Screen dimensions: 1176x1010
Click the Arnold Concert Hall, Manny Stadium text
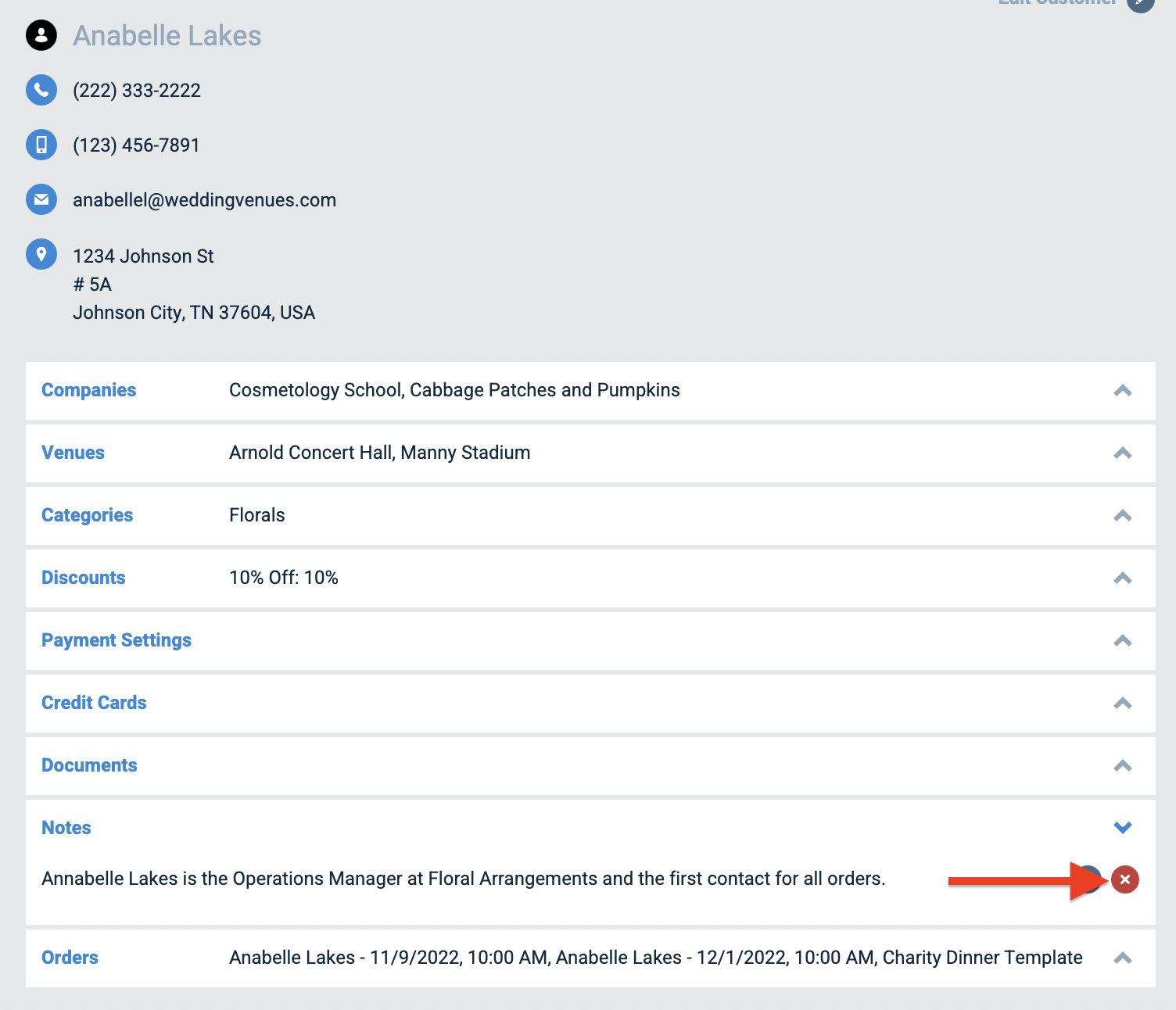click(x=380, y=453)
